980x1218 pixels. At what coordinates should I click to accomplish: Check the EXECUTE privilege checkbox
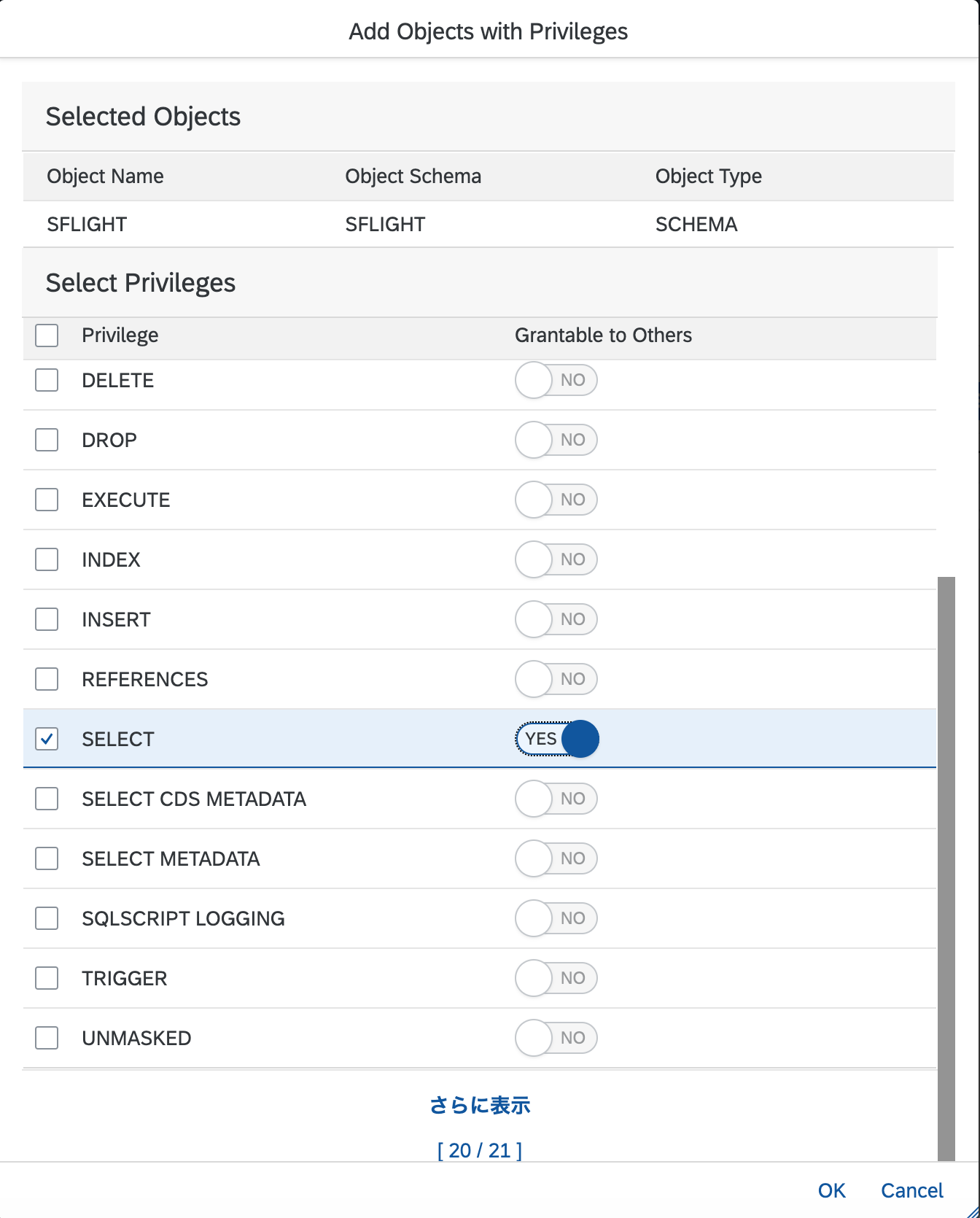47,500
